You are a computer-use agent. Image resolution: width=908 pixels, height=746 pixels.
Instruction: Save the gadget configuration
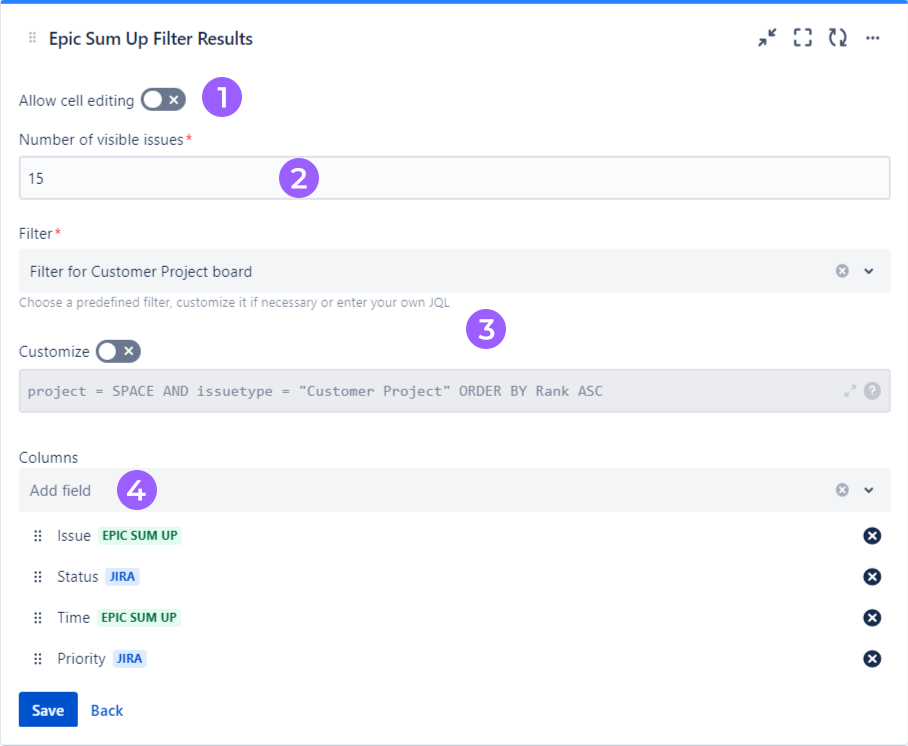pos(47,709)
